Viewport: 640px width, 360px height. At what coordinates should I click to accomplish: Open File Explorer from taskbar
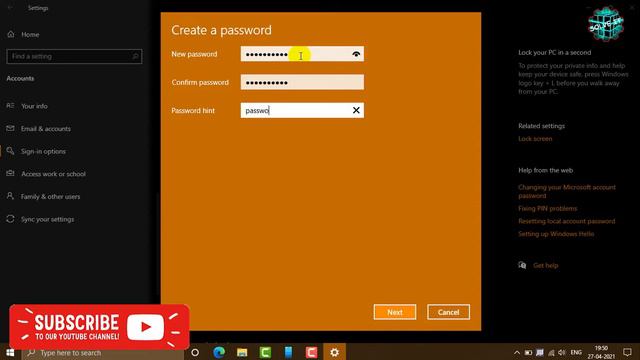coord(242,352)
